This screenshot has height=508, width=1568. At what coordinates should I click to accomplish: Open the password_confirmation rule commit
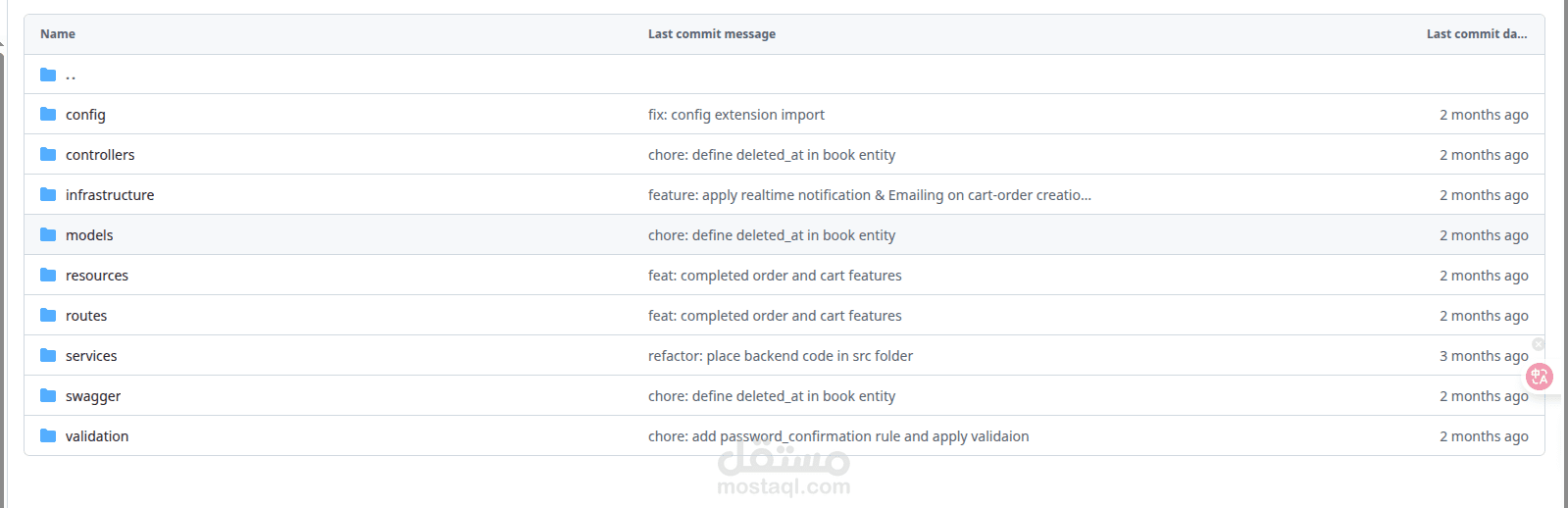coord(837,436)
